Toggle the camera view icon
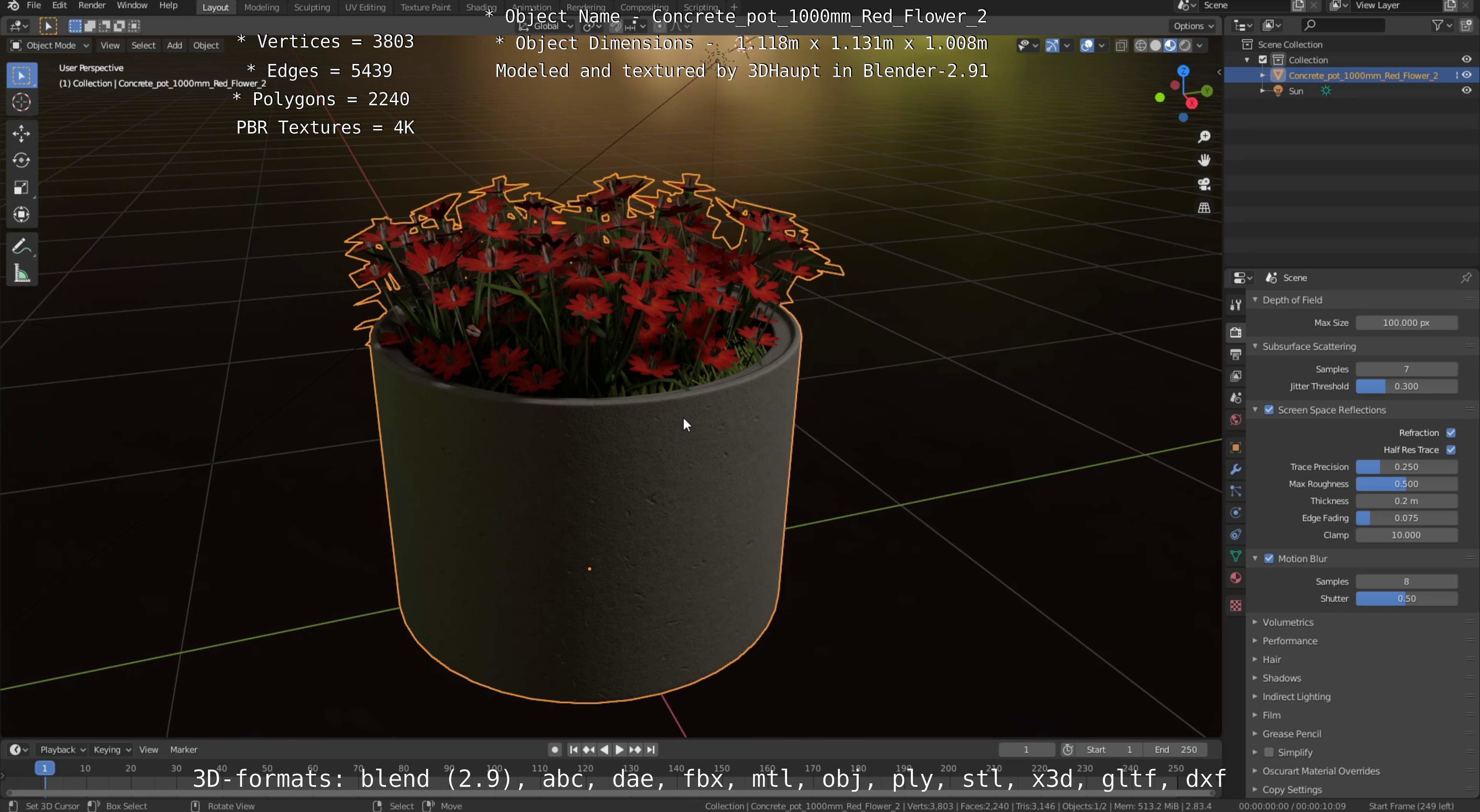Image resolution: width=1480 pixels, height=812 pixels. 1204,184
